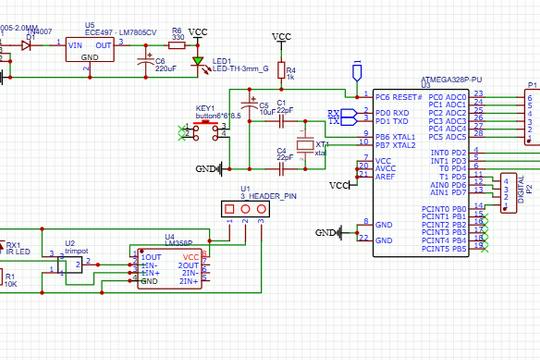Image resolution: width=540 pixels, height=360 pixels.
Task: Click the C6 220uF capacitor symbol
Action: click(146, 62)
